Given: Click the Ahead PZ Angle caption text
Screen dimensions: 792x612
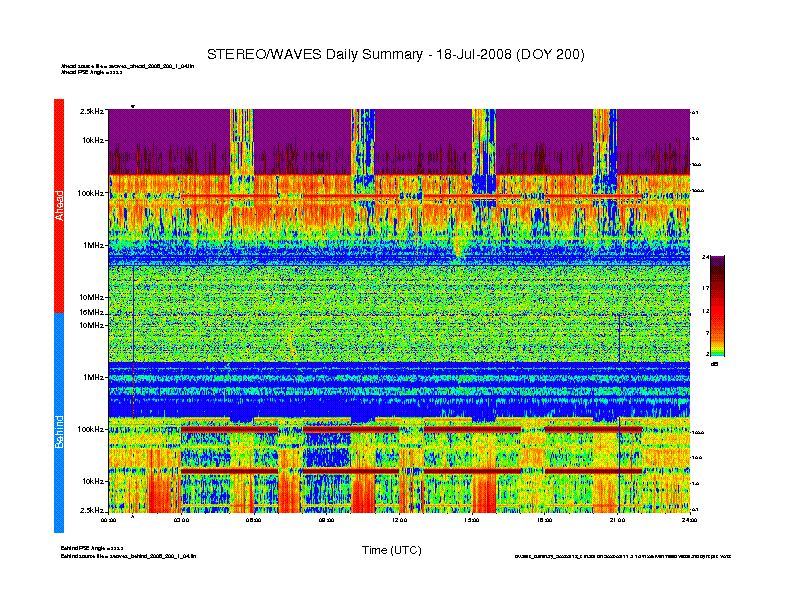Looking at the screenshot, I should [x=91, y=72].
